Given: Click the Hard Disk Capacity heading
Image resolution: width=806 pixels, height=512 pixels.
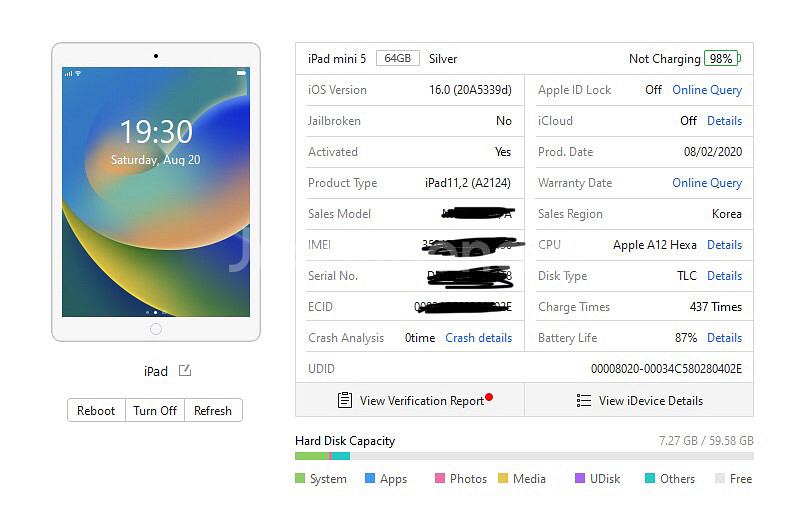Looking at the screenshot, I should click(x=345, y=441).
